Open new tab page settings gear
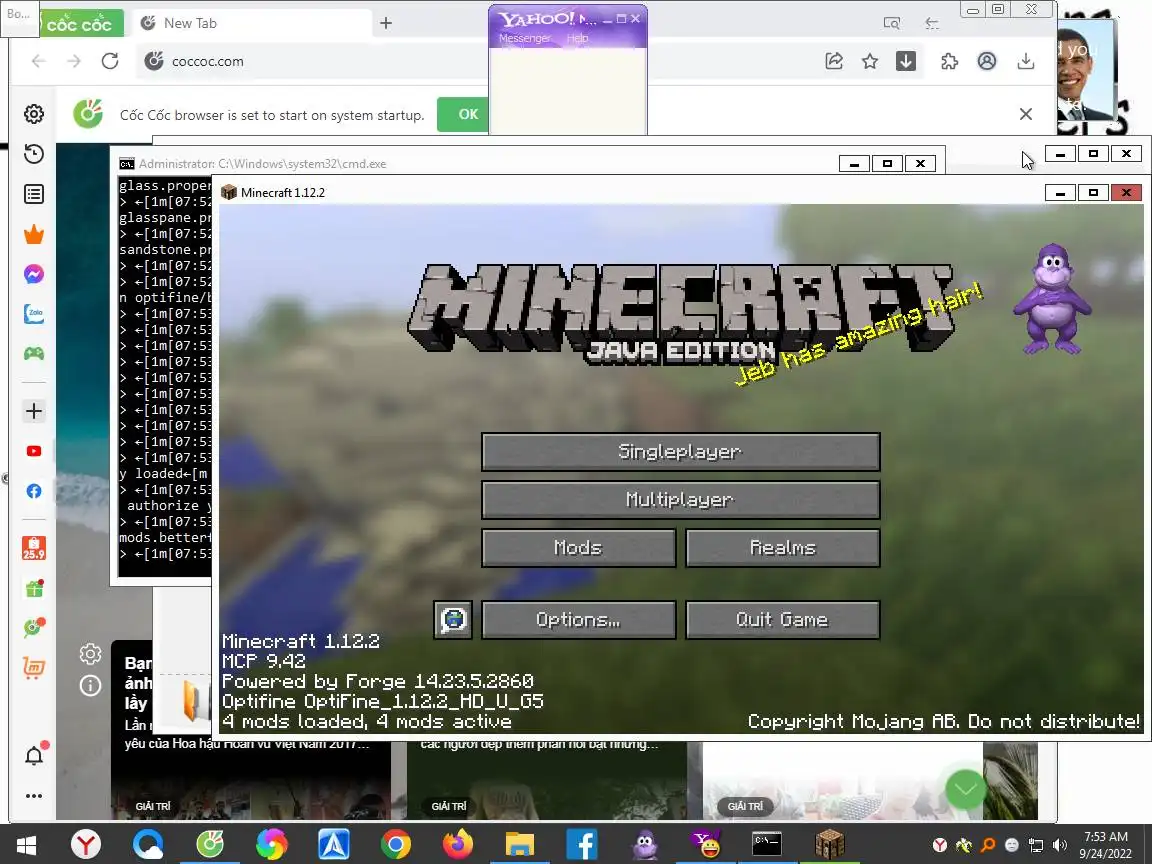The image size is (1152, 864). point(90,653)
